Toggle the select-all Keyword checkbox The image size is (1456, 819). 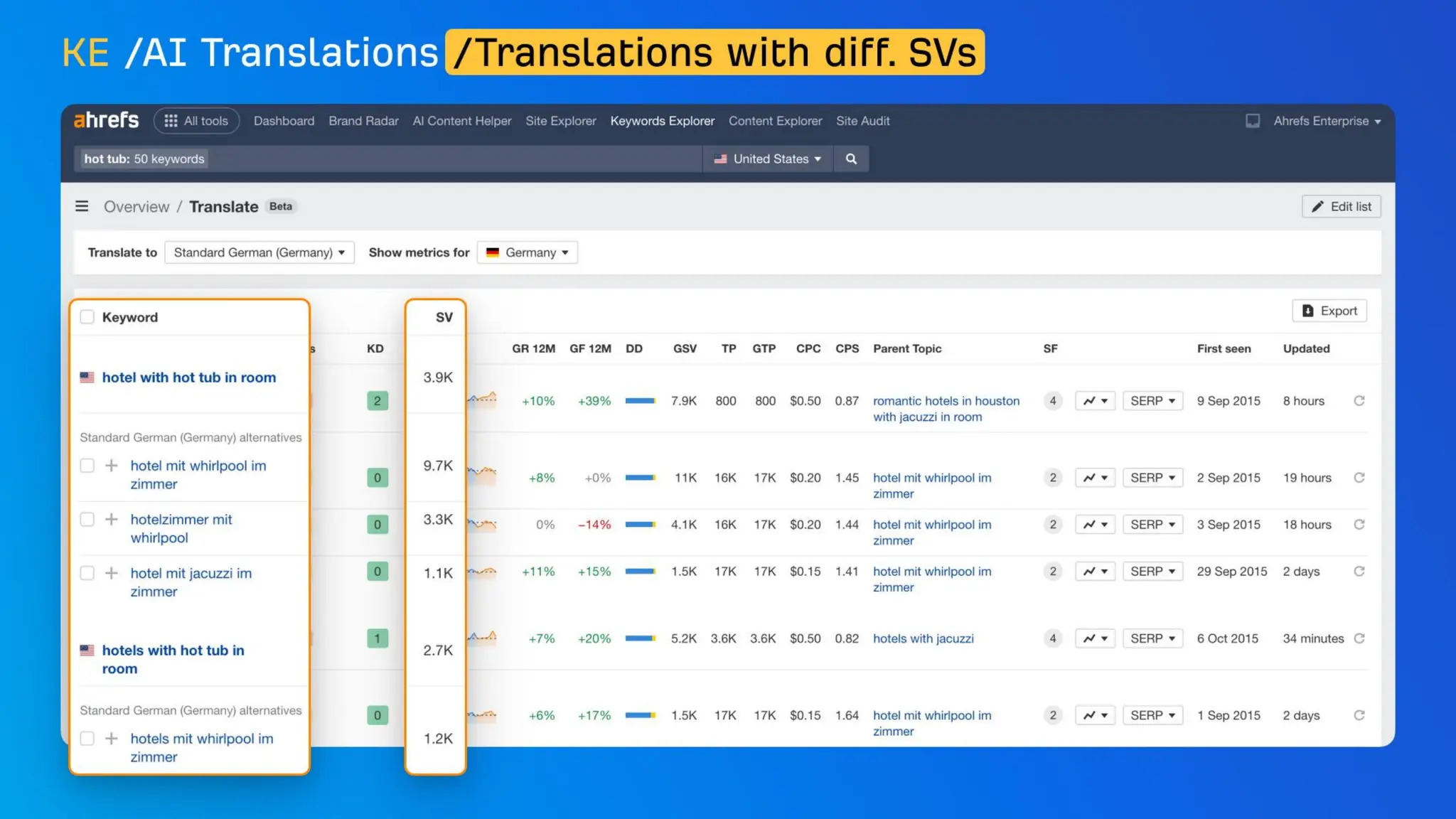[87, 317]
